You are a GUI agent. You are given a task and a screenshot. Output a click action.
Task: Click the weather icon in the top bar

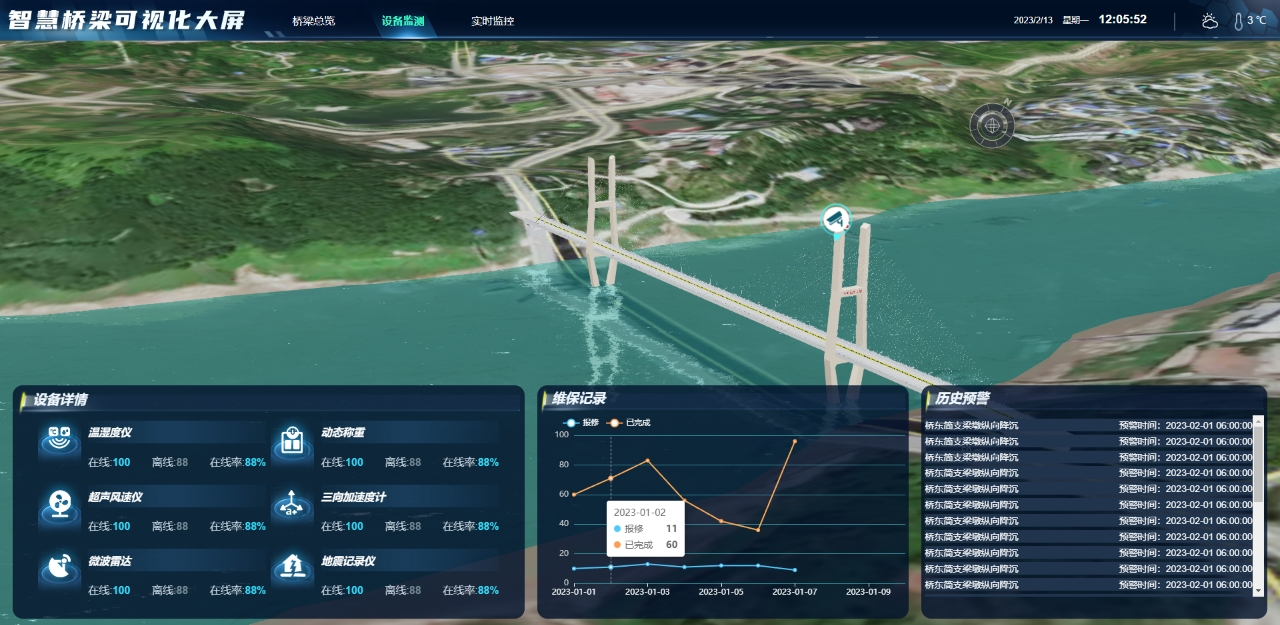point(1208,18)
